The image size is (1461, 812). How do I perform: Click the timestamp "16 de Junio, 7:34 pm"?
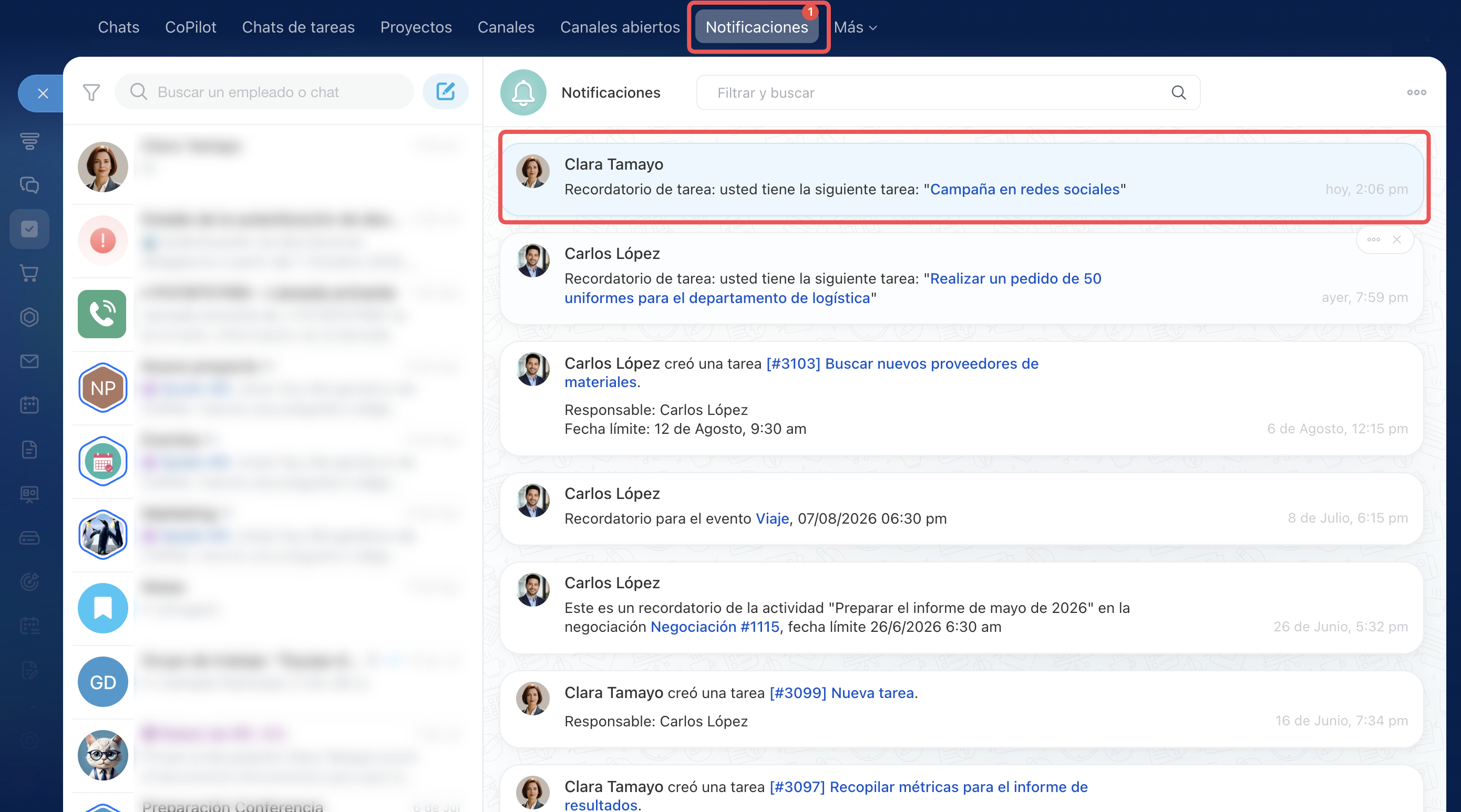(1341, 721)
